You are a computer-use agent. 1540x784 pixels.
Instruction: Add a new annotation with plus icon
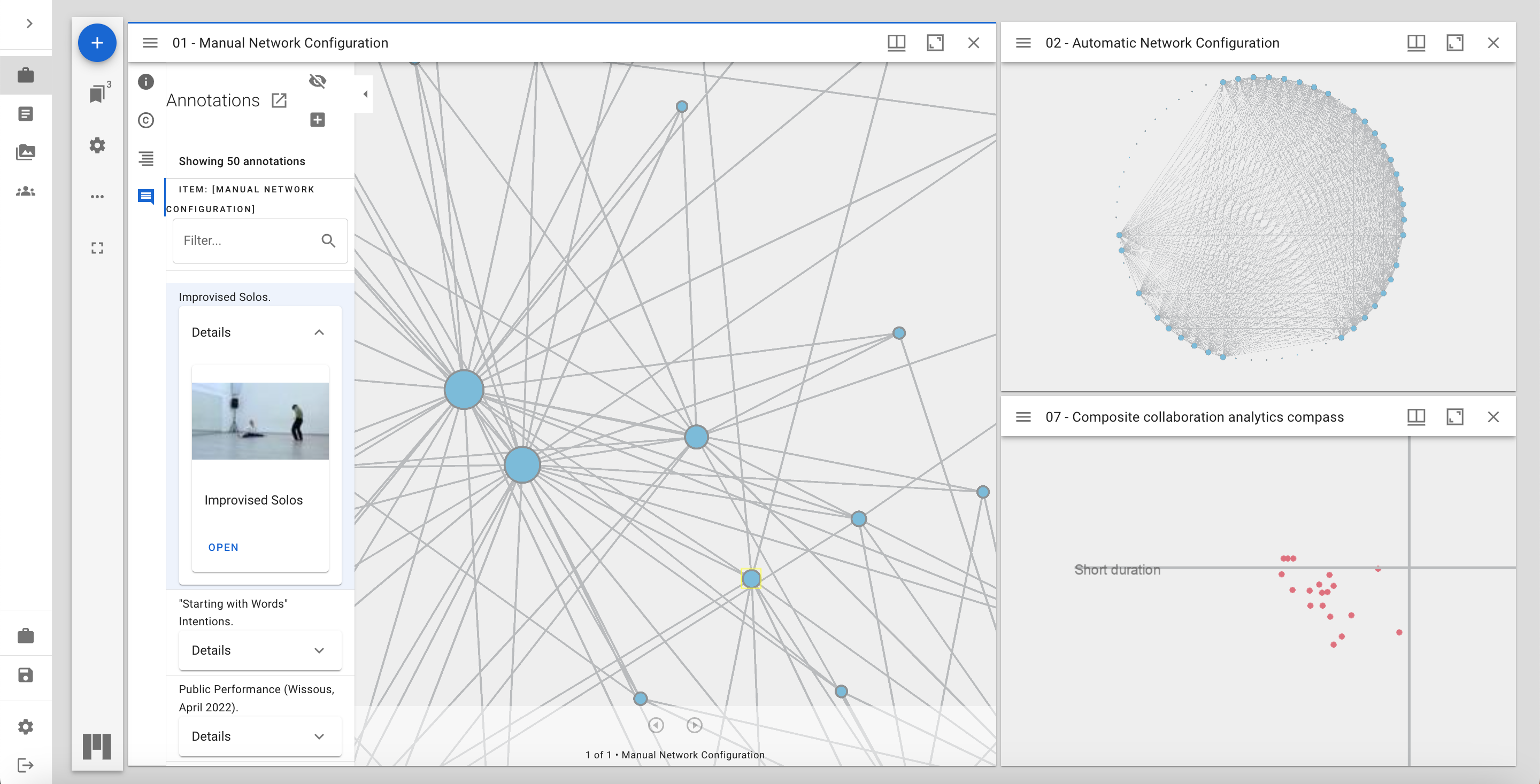point(318,120)
